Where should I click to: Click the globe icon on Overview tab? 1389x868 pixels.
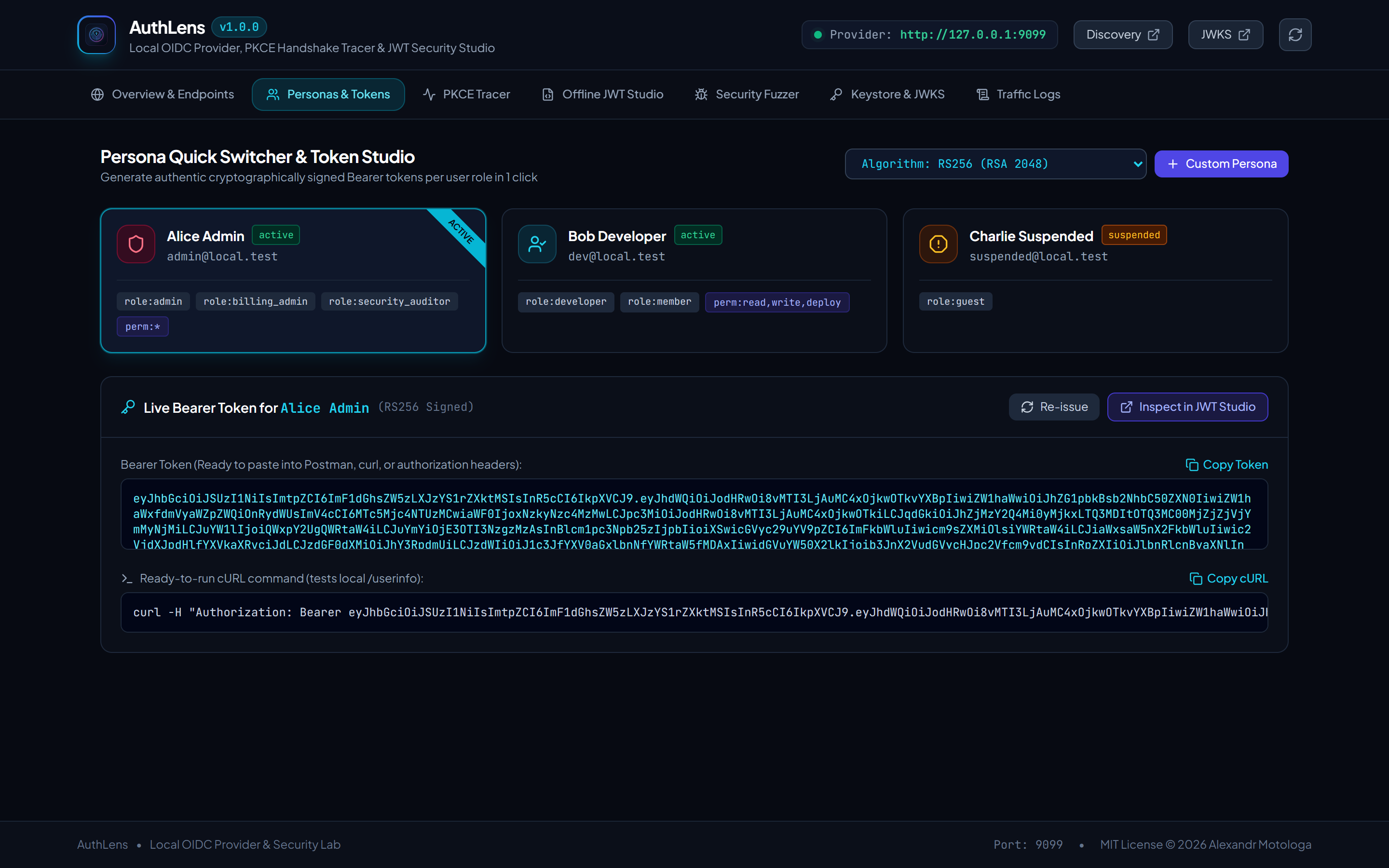97,94
